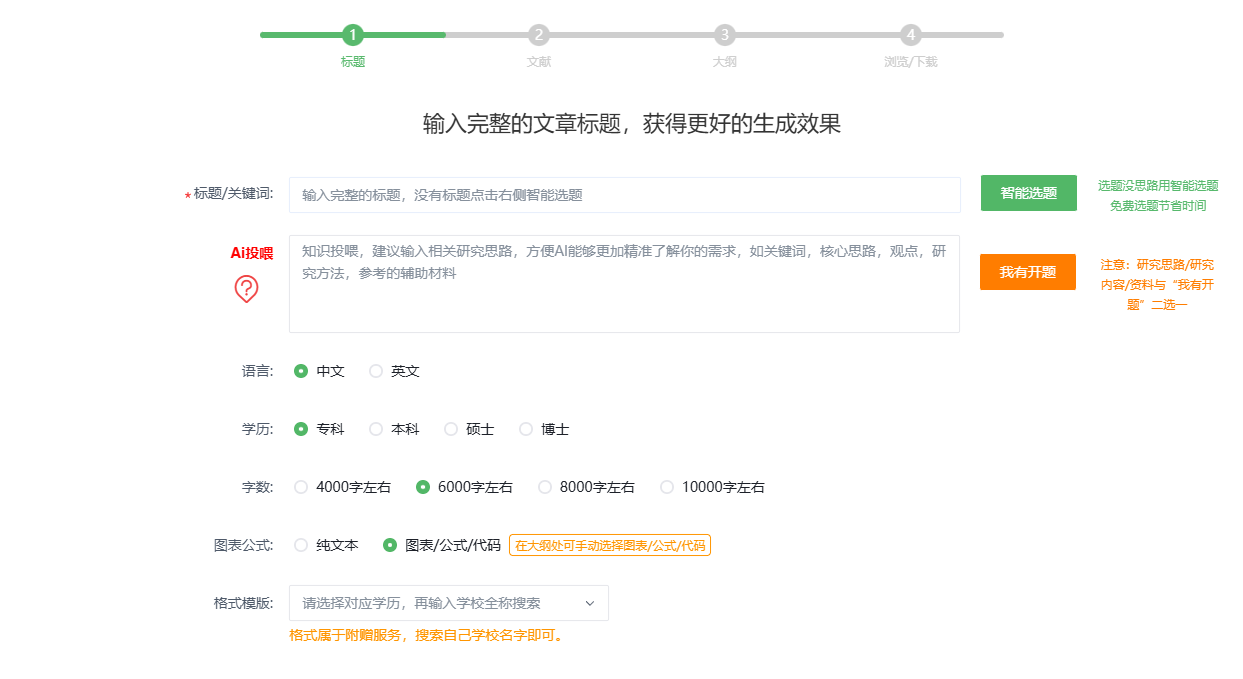Click the green progress bar segment
The height and width of the screenshot is (679, 1243).
[x=300, y=33]
